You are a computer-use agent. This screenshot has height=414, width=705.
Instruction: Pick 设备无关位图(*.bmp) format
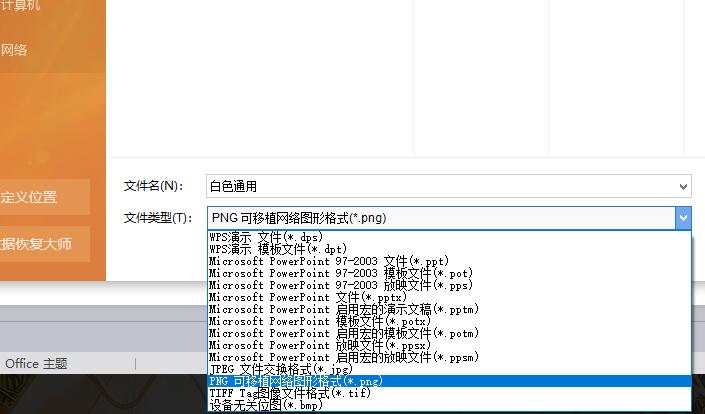(x=449, y=405)
